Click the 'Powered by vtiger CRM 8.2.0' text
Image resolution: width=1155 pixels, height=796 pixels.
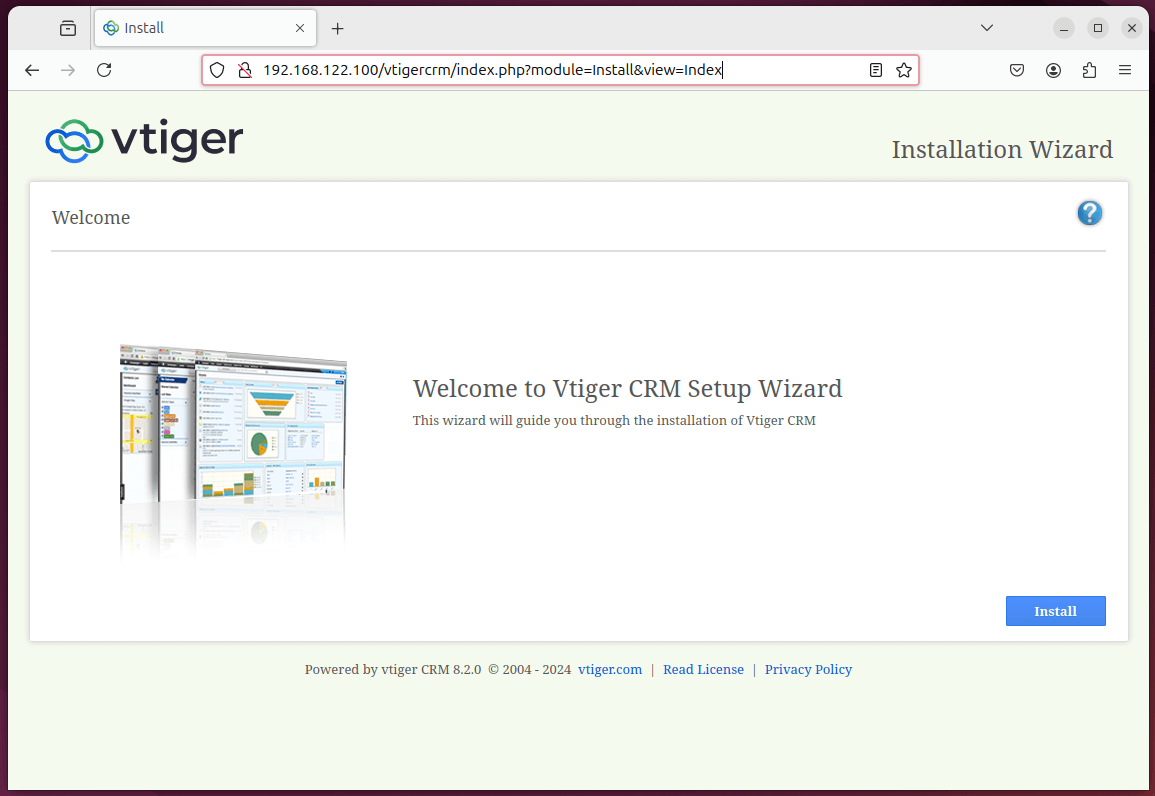coord(393,669)
